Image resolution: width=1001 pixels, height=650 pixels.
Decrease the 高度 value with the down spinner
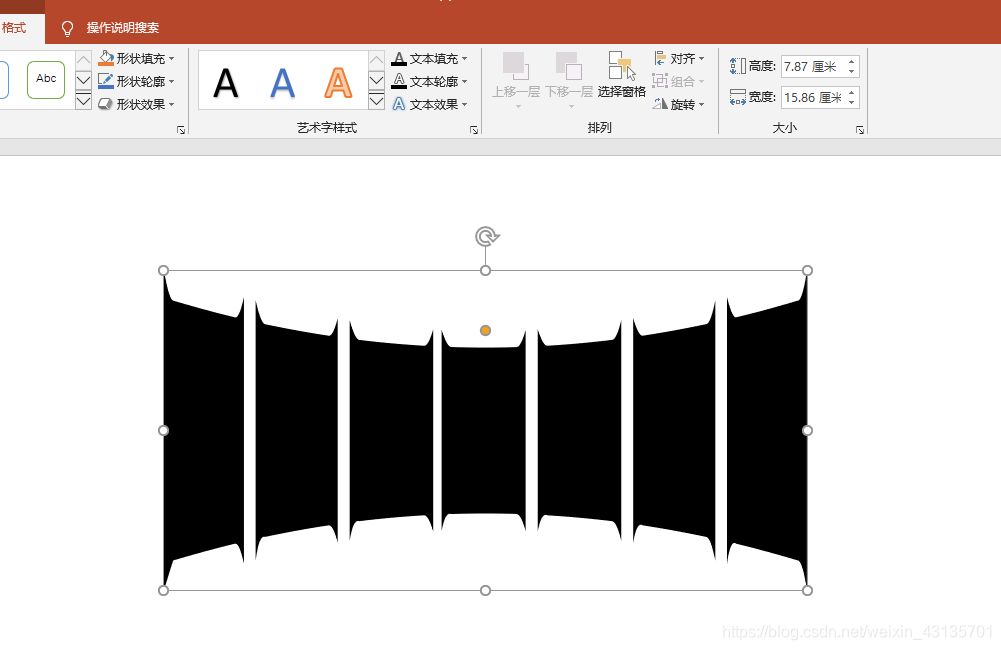pos(852,71)
